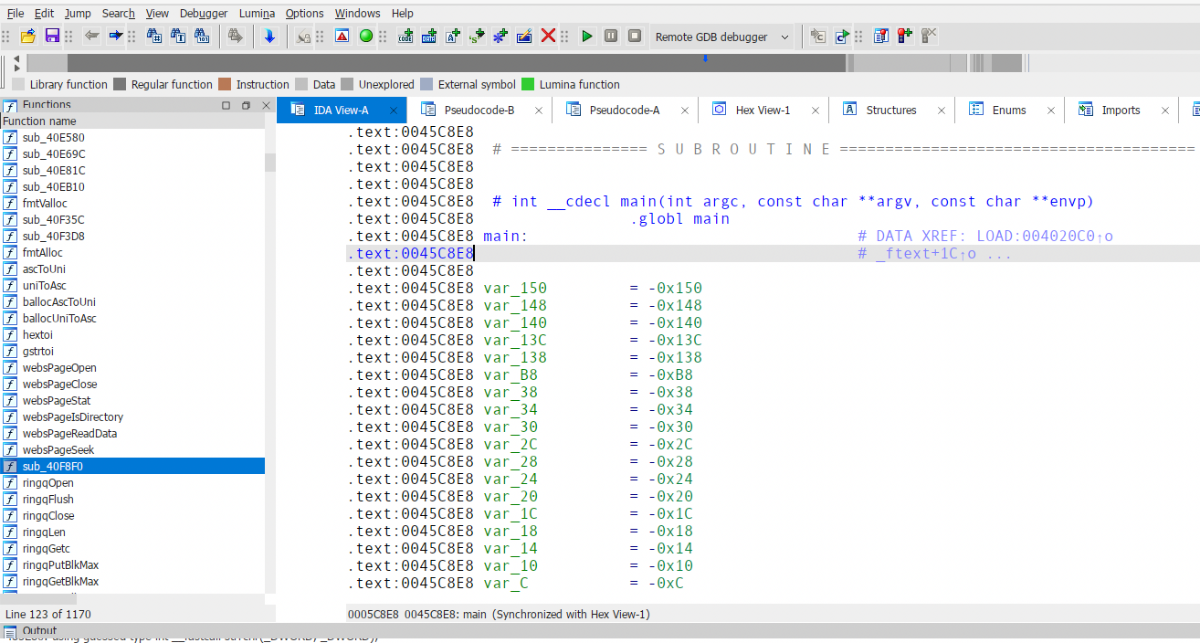Search for text binoculars icon

[x=178, y=36]
